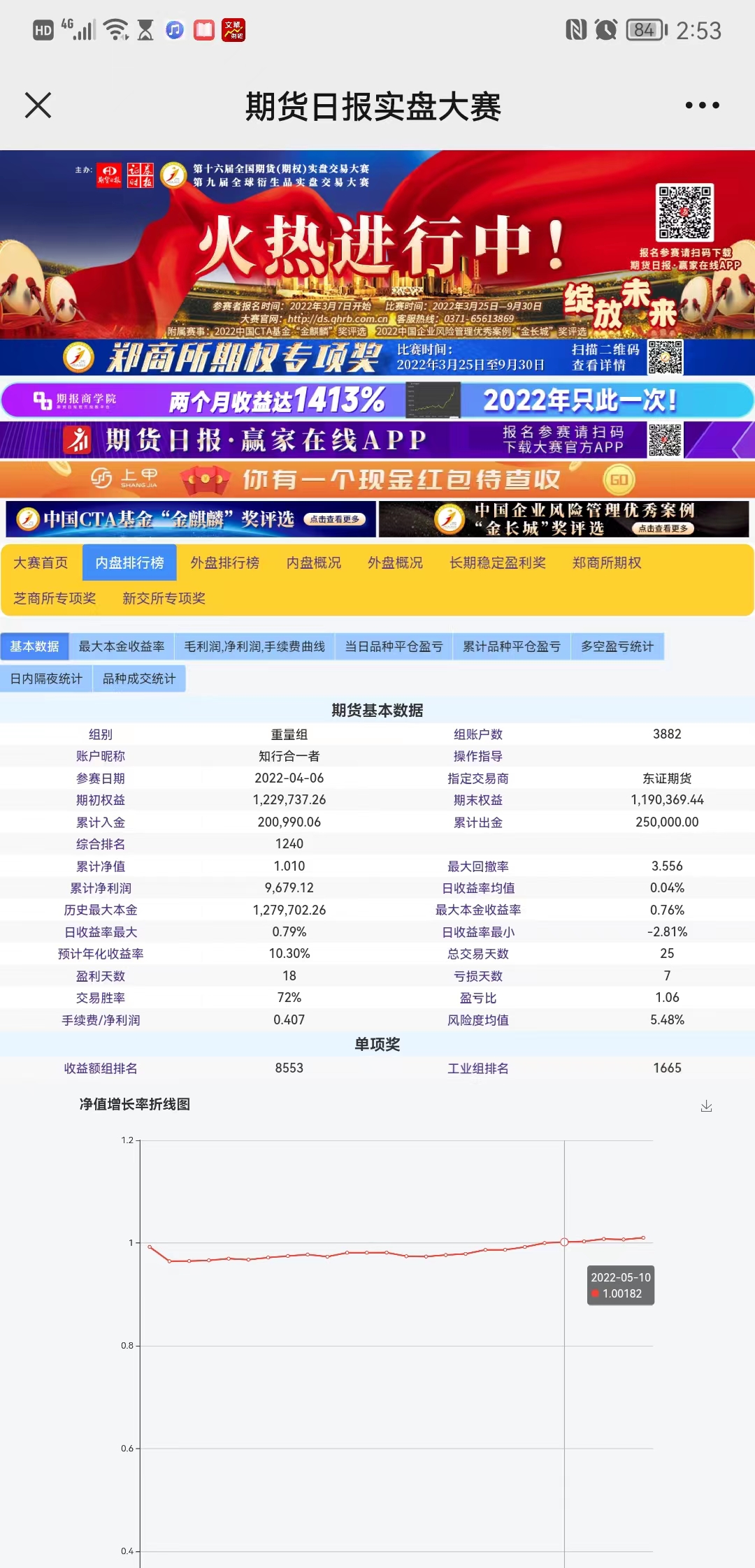The width and height of the screenshot is (755, 1568).
Task: Show 累计品种平仓盈亏 sub-tab
Action: coord(512,646)
